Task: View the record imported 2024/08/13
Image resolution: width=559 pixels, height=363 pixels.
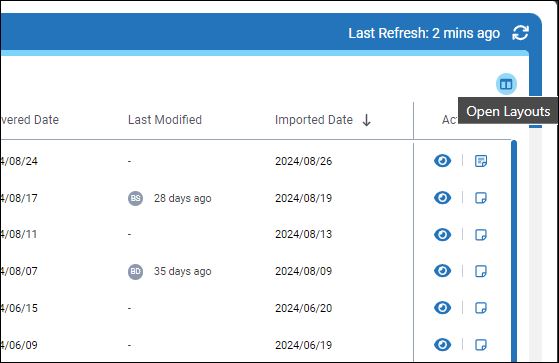Action: 442,235
